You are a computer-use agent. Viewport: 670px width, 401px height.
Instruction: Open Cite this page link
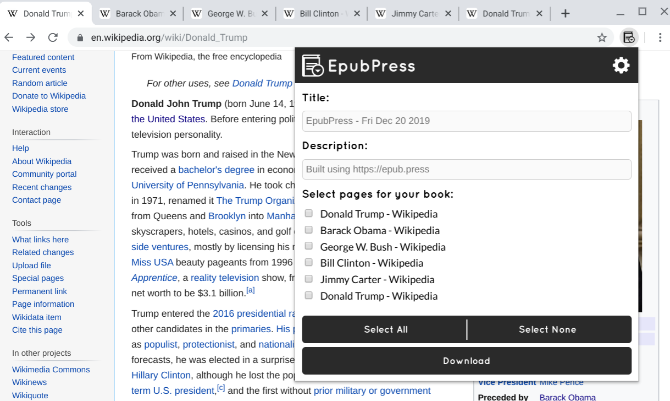[x=37, y=330]
